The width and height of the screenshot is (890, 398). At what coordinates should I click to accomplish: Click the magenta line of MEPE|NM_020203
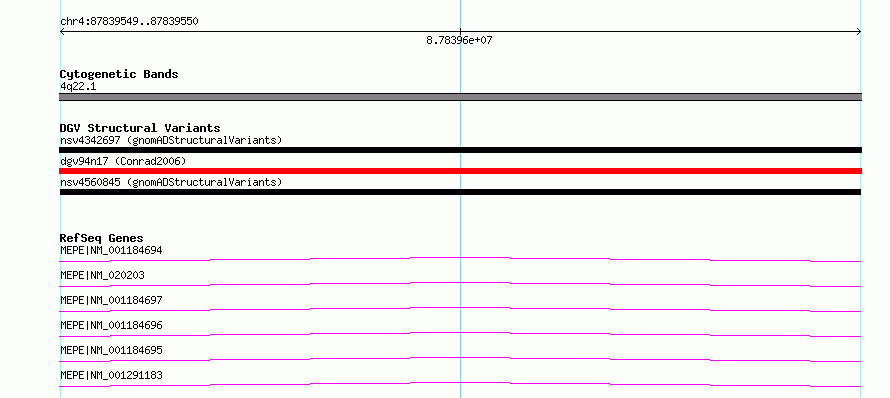[x=460, y=284]
